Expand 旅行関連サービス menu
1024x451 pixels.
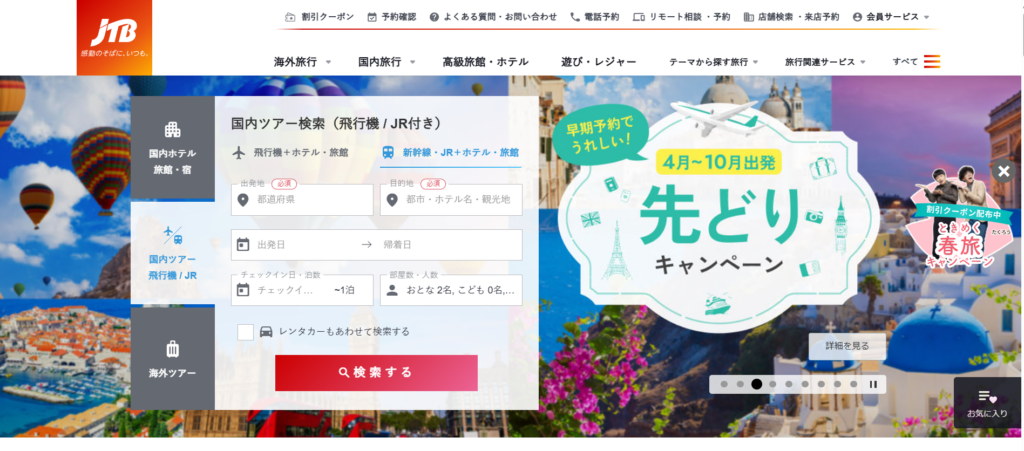point(825,62)
